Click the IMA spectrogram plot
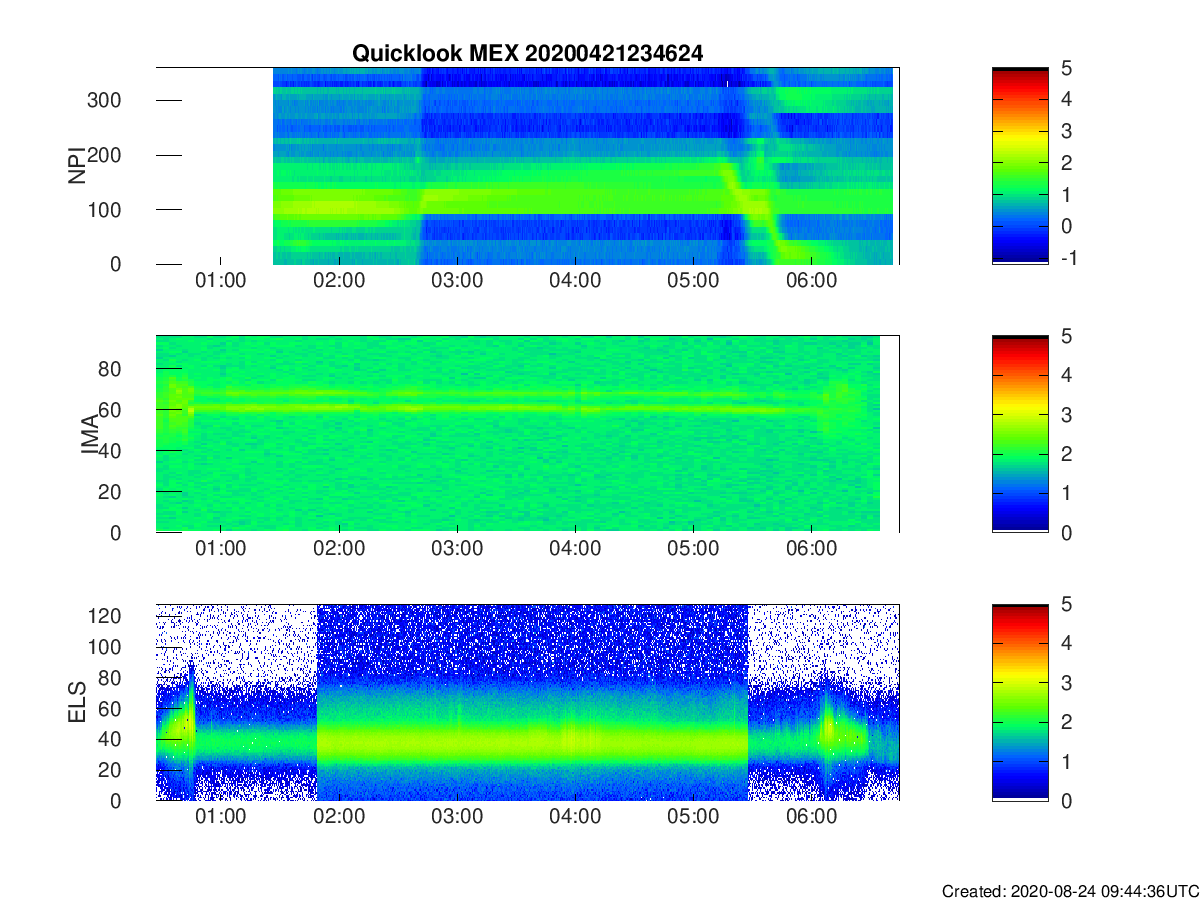The height and width of the screenshot is (900, 1200). tap(527, 434)
